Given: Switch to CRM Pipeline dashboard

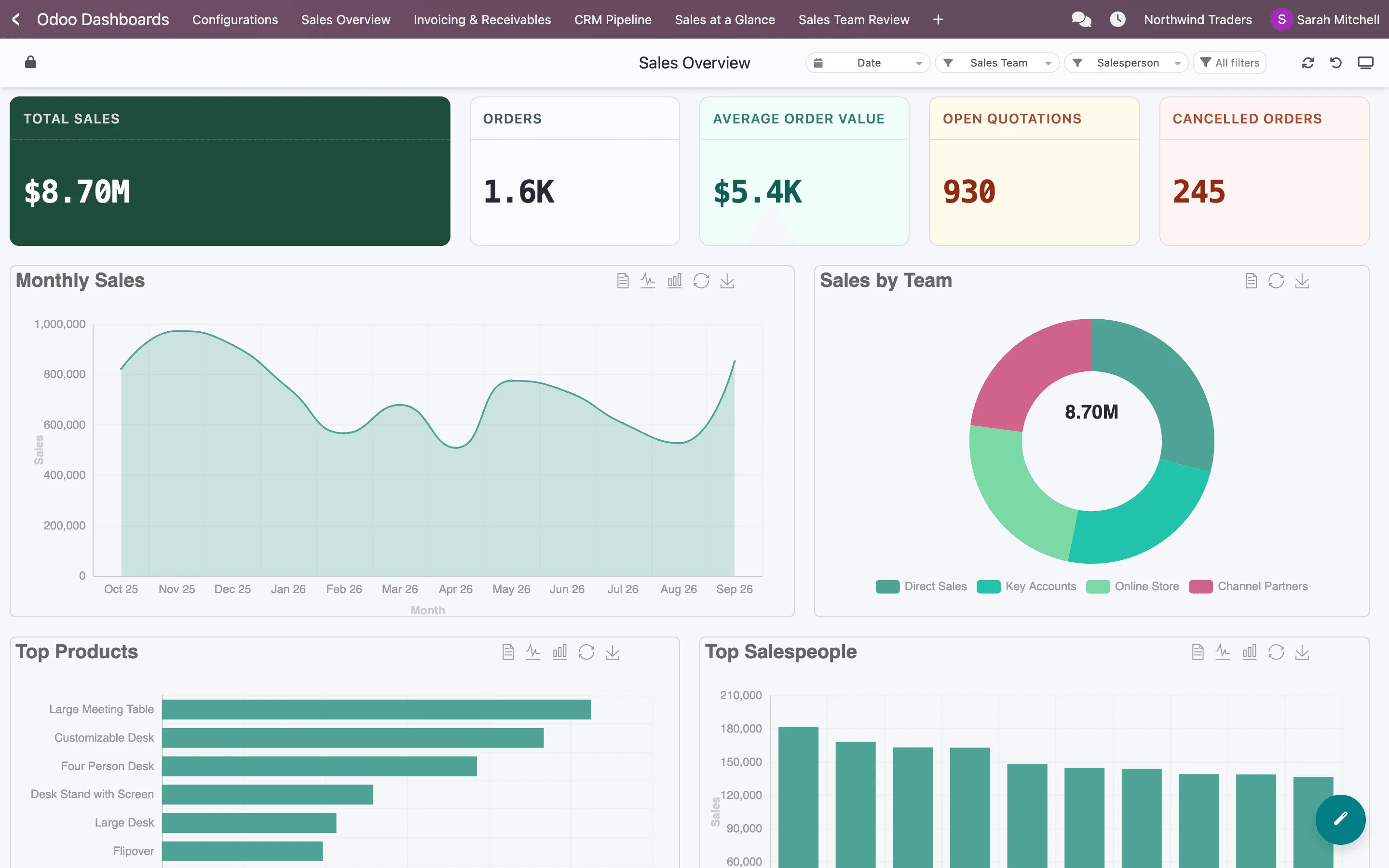Looking at the screenshot, I should coord(613,19).
